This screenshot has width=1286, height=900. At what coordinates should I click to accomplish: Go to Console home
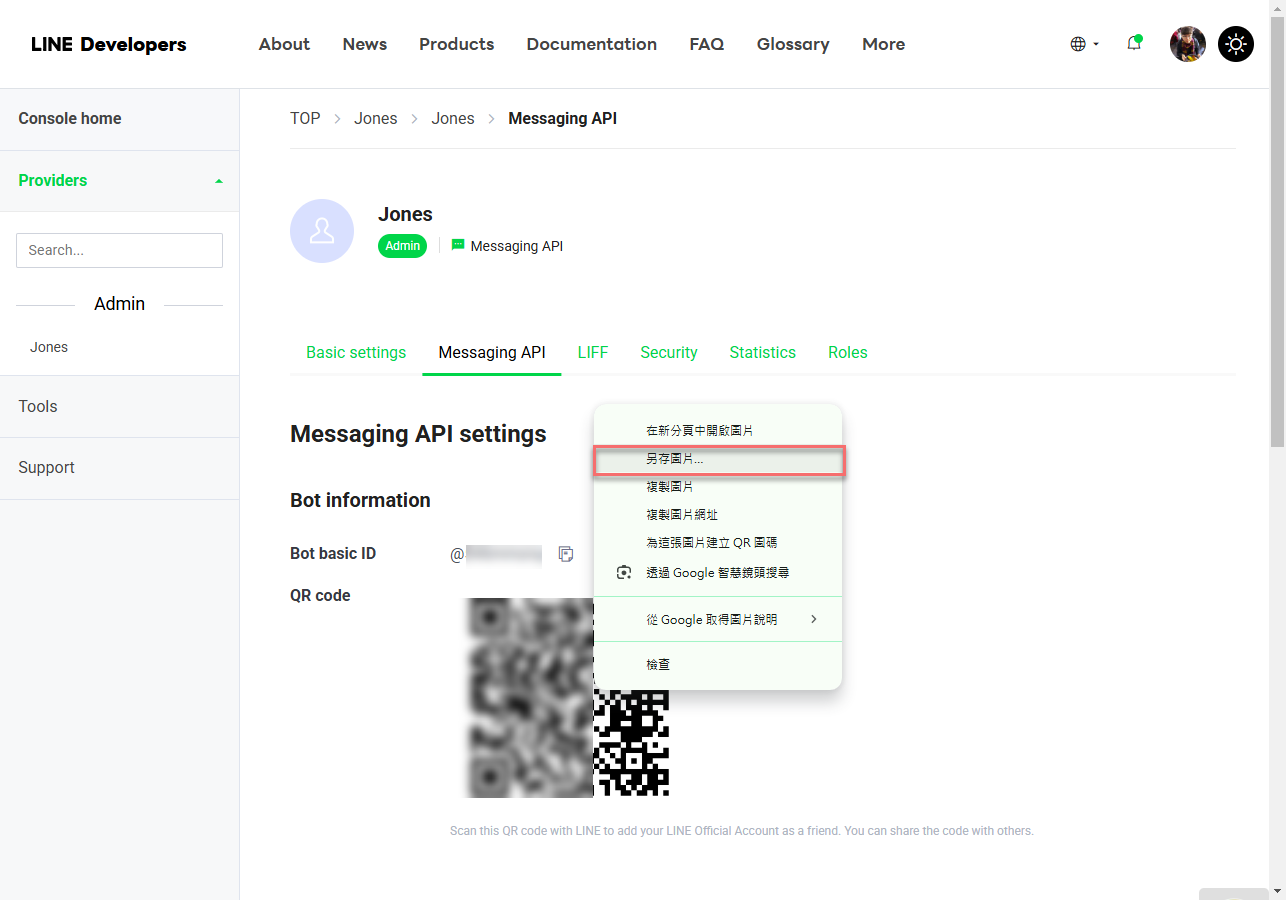coord(119,119)
